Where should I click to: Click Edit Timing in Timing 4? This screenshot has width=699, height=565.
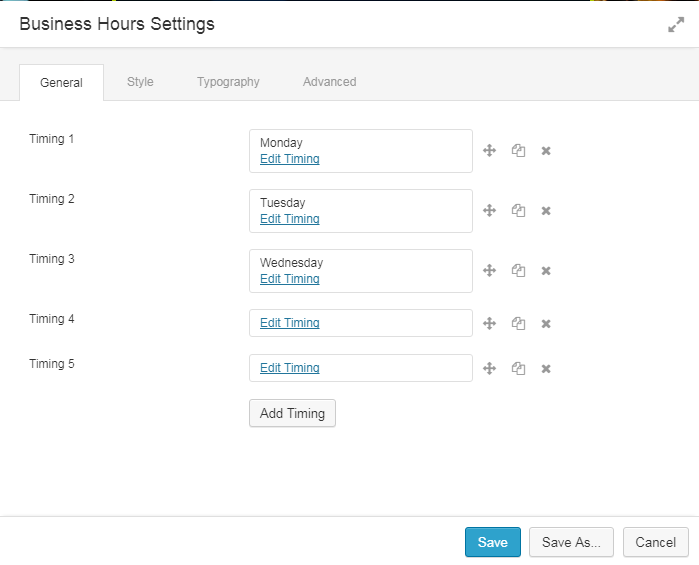click(x=290, y=323)
